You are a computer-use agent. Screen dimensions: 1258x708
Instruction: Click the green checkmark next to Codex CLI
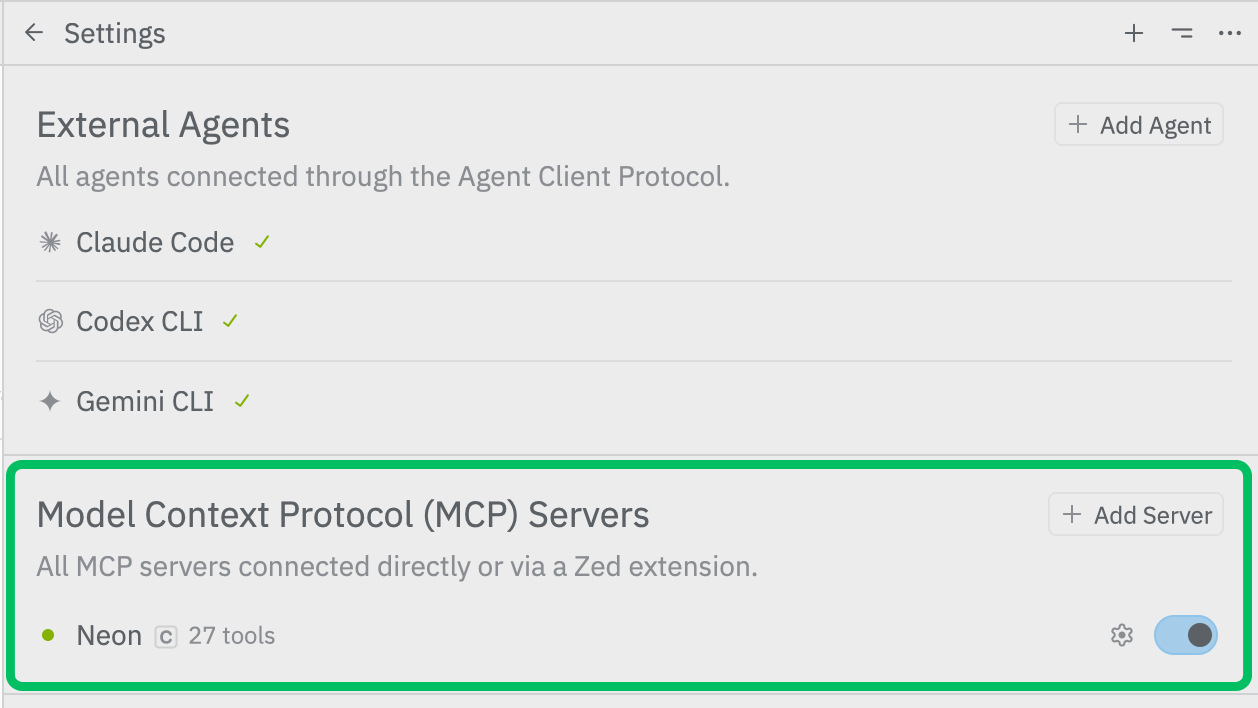(231, 321)
